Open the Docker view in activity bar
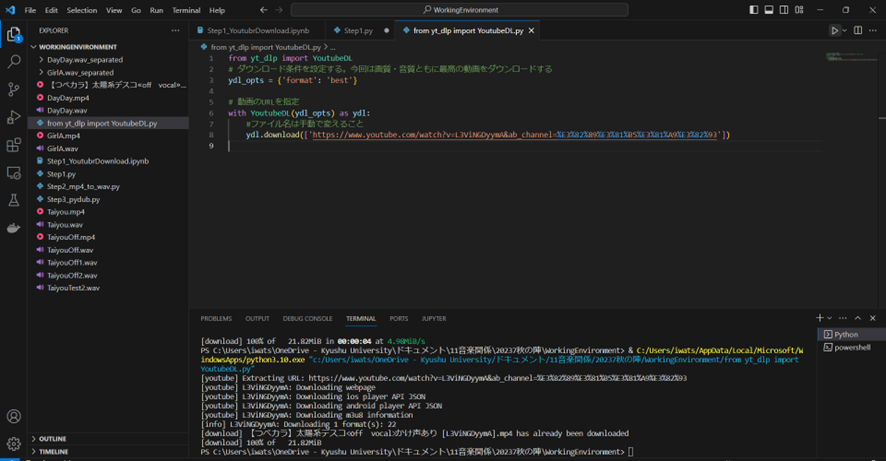The height and width of the screenshot is (461, 886). coord(14,228)
